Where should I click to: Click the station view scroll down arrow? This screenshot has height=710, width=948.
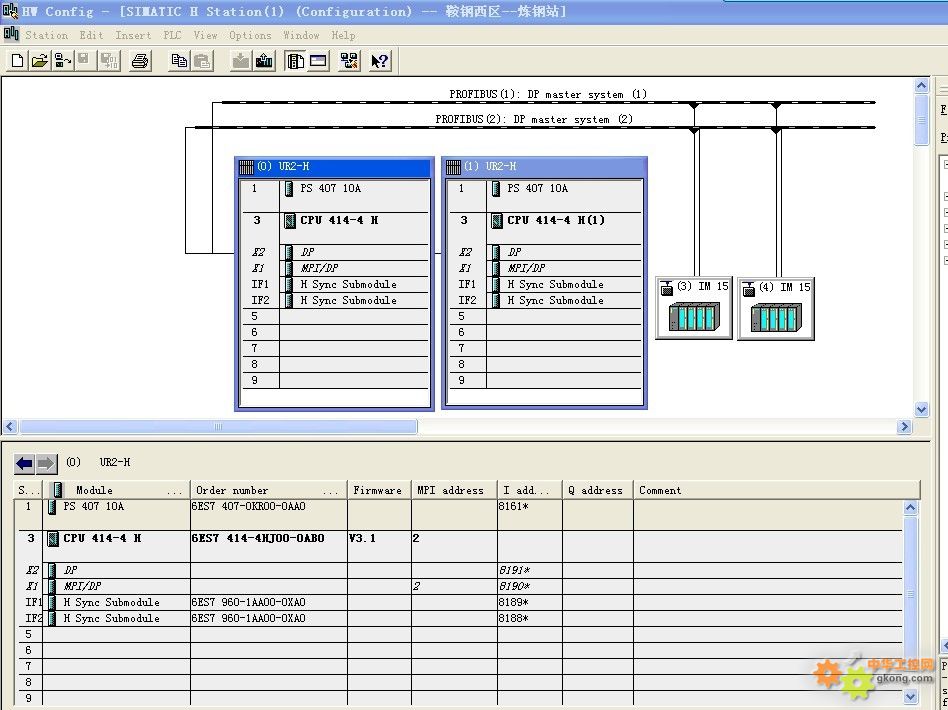pyautogui.click(x=921, y=409)
